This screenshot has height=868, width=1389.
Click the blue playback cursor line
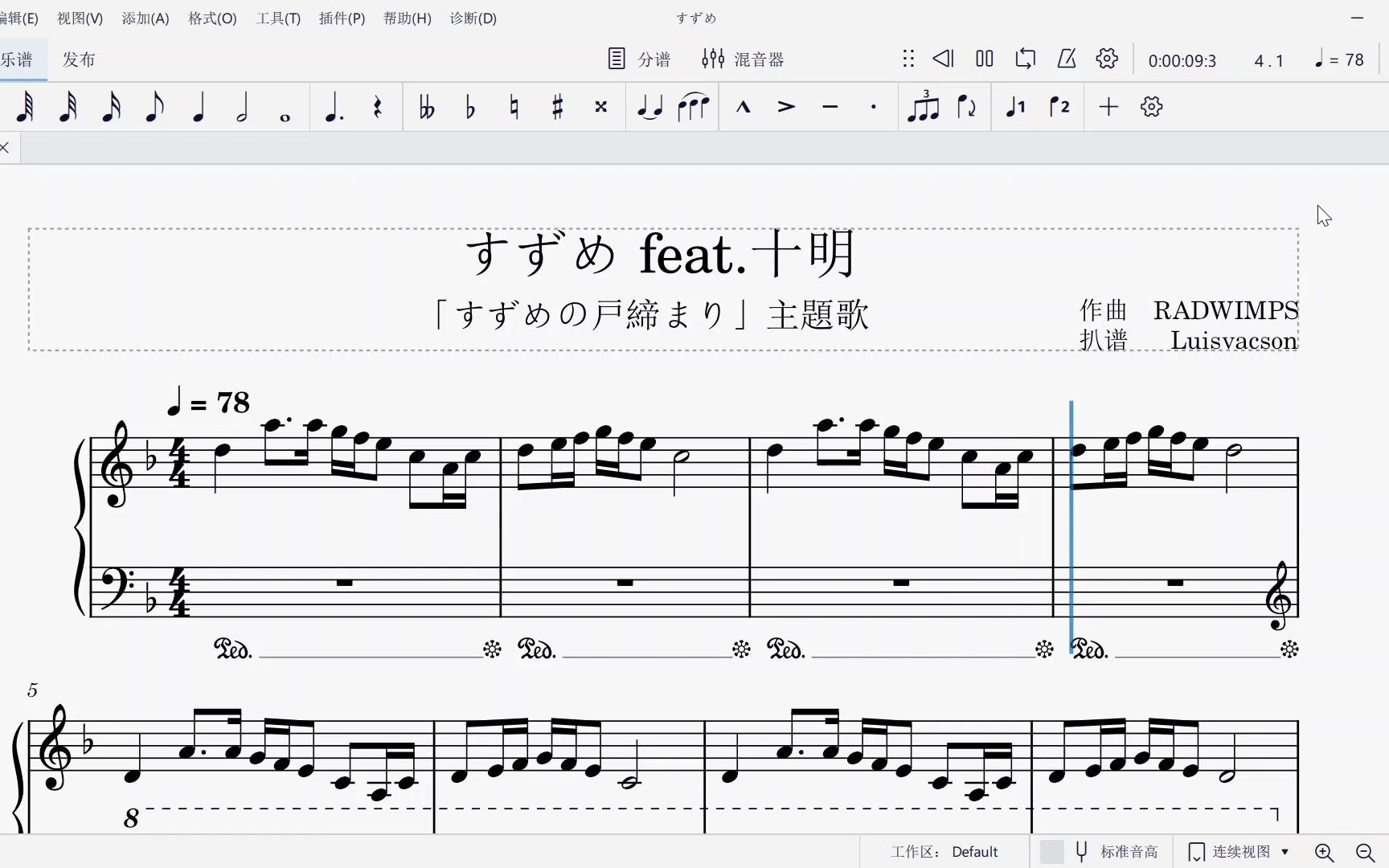(1071, 526)
